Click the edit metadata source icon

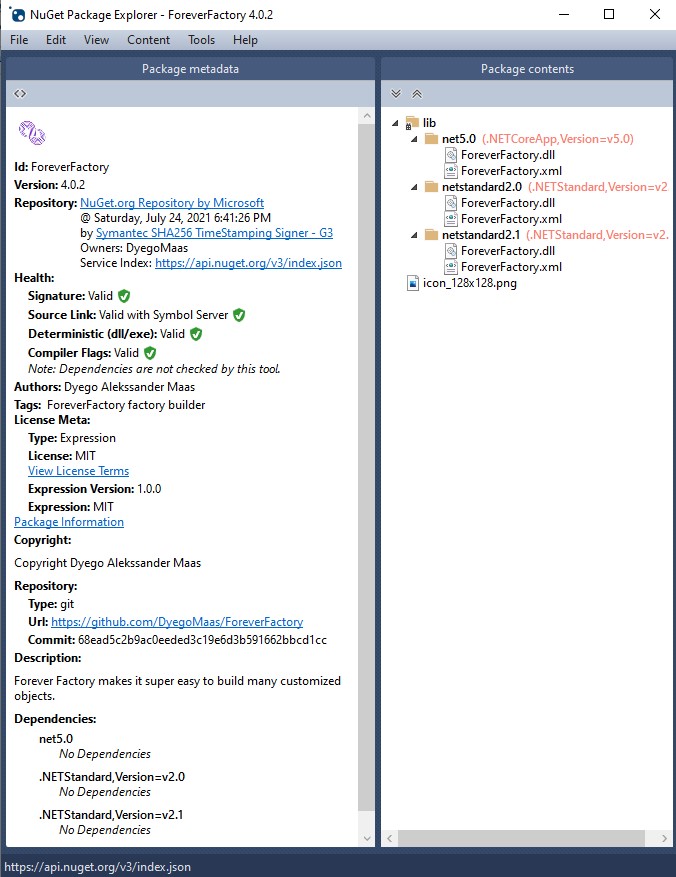point(20,93)
